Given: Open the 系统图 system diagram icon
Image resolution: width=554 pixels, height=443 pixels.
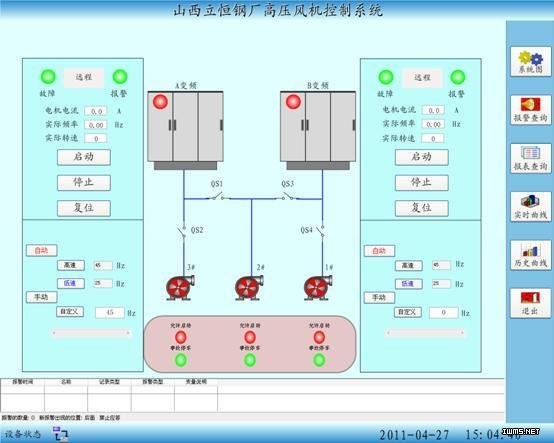Looking at the screenshot, I should [x=531, y=62].
